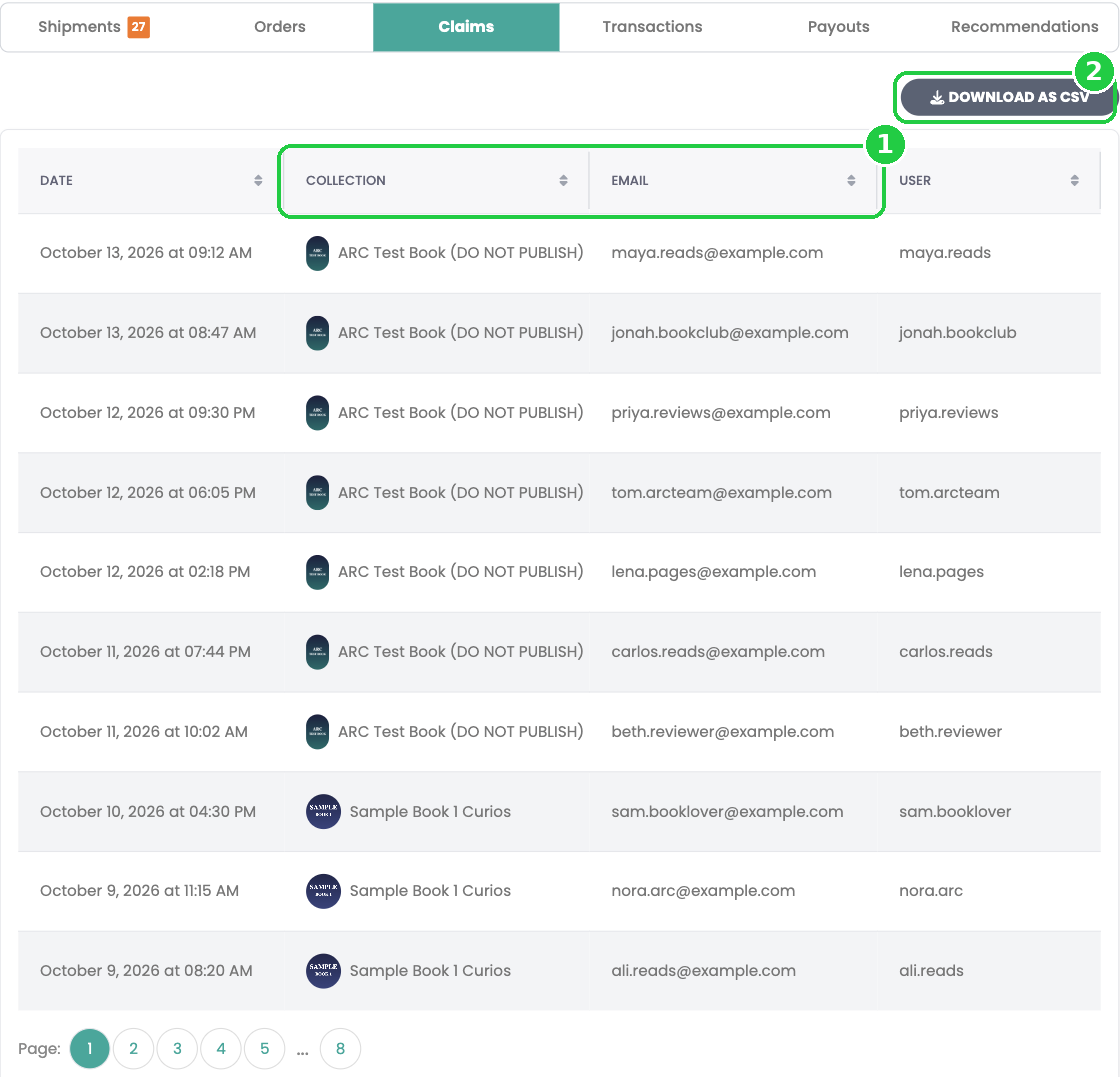This screenshot has width=1120, height=1077.
Task: Click date October 9, 2026 at 11:15 AM
Action: [139, 891]
